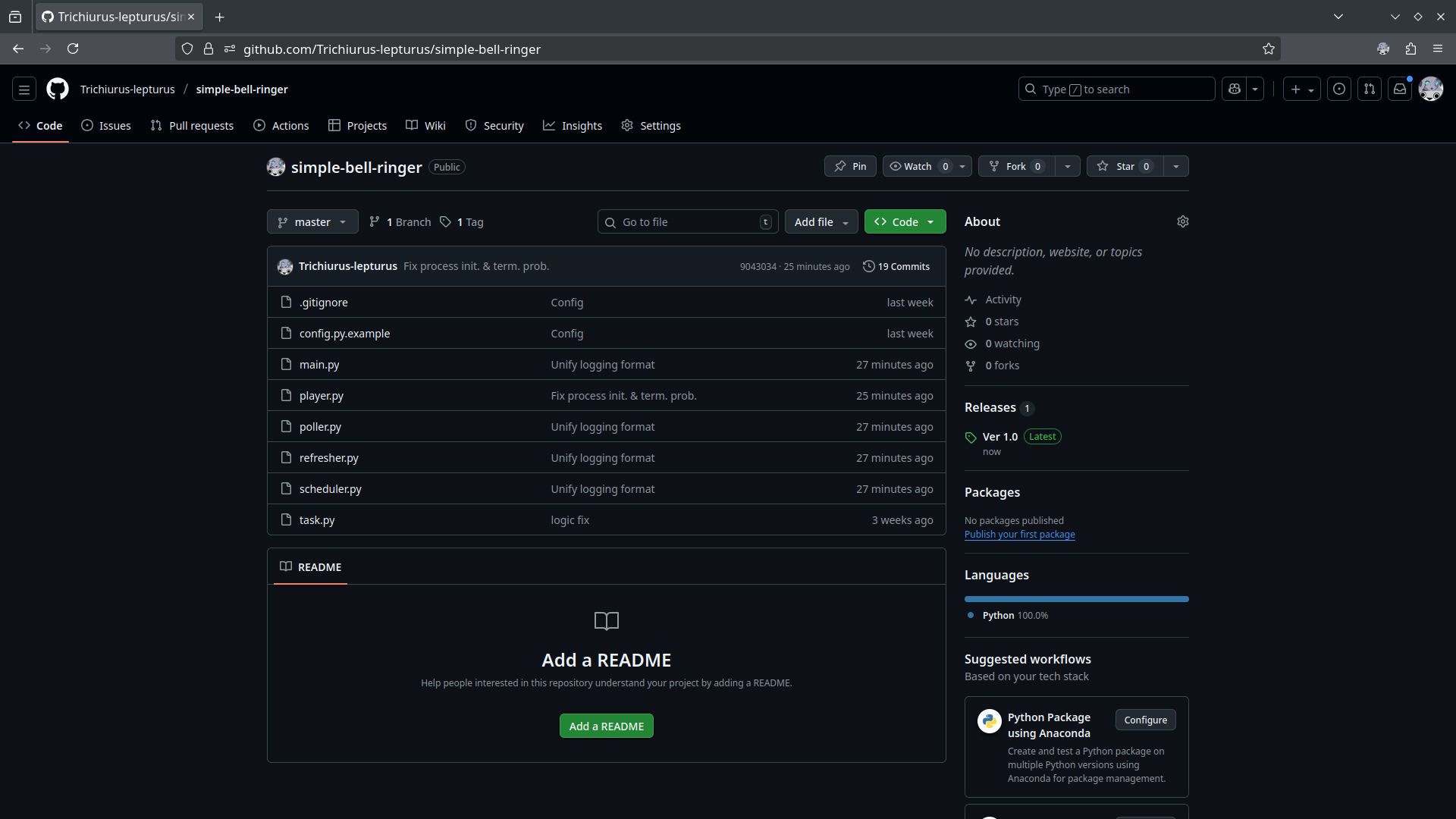
Task: Click the global pull requests icon
Action: point(1370,89)
